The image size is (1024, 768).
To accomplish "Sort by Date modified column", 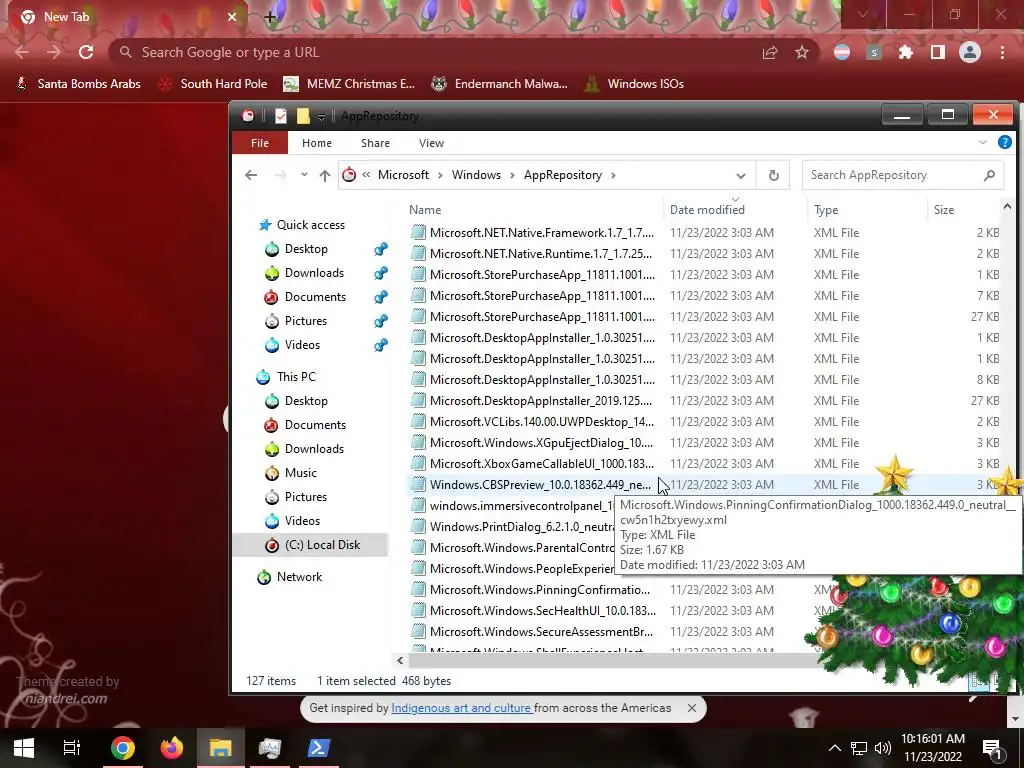I will click(x=707, y=210).
